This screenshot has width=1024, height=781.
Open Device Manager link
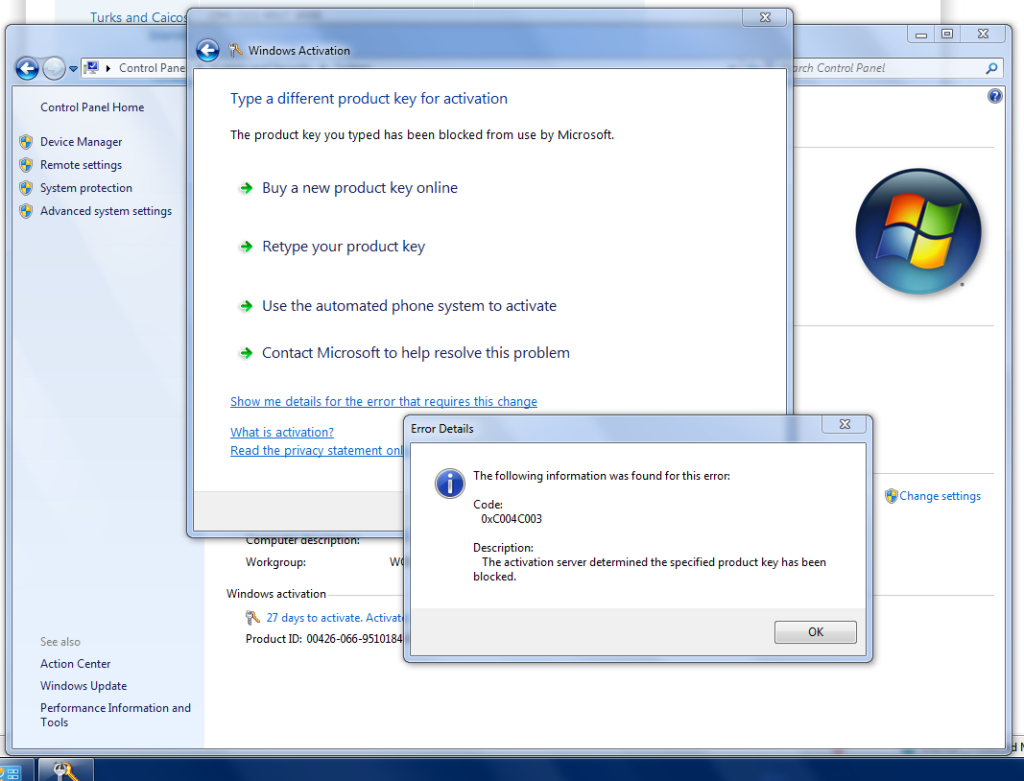click(81, 142)
